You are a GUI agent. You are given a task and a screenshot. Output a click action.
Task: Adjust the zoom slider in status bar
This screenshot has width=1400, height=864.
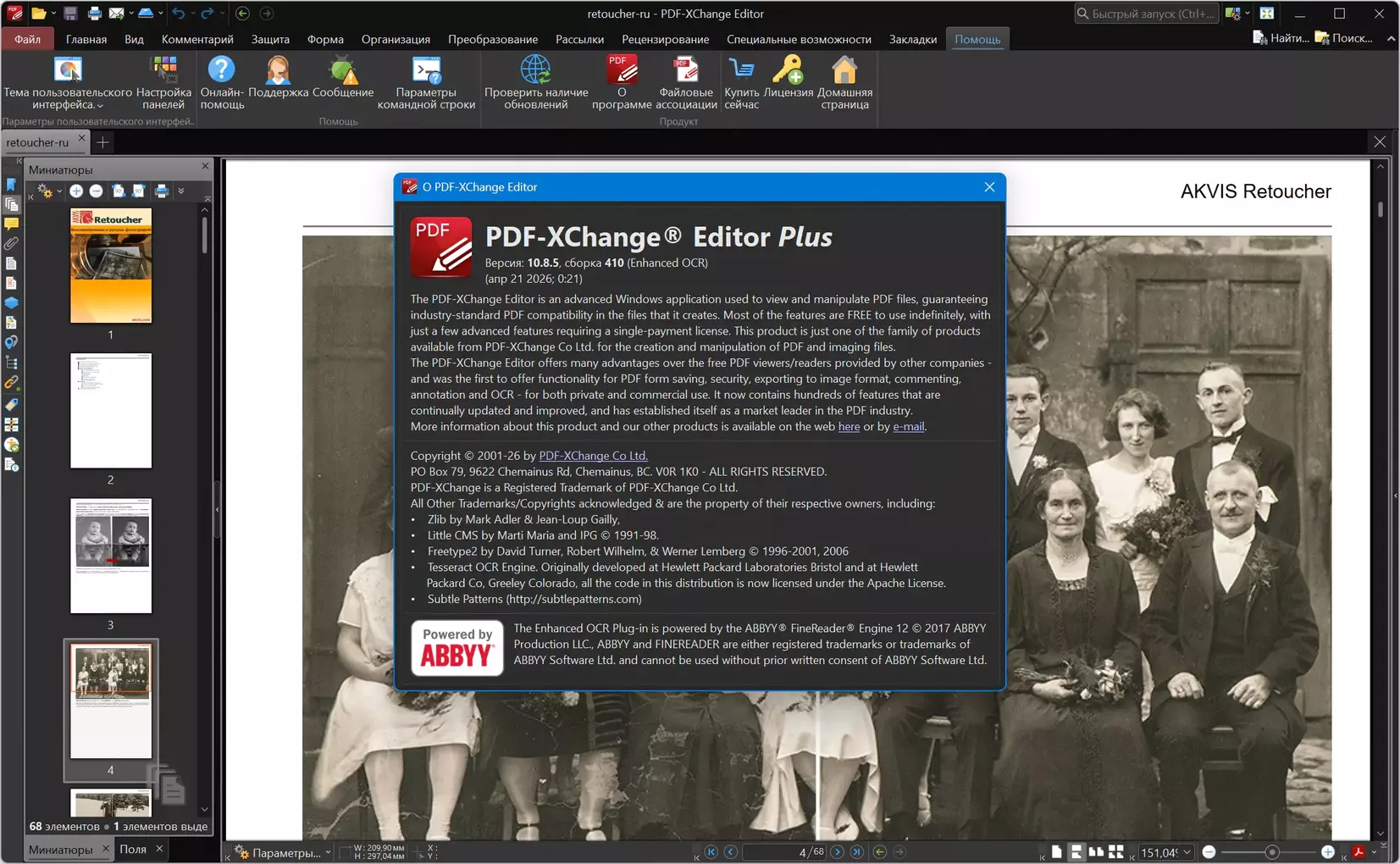tap(1271, 852)
